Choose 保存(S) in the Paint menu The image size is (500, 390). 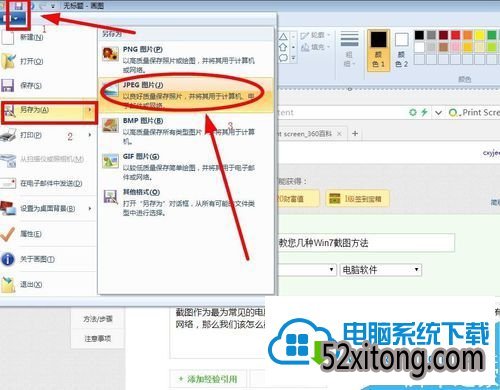(48, 86)
